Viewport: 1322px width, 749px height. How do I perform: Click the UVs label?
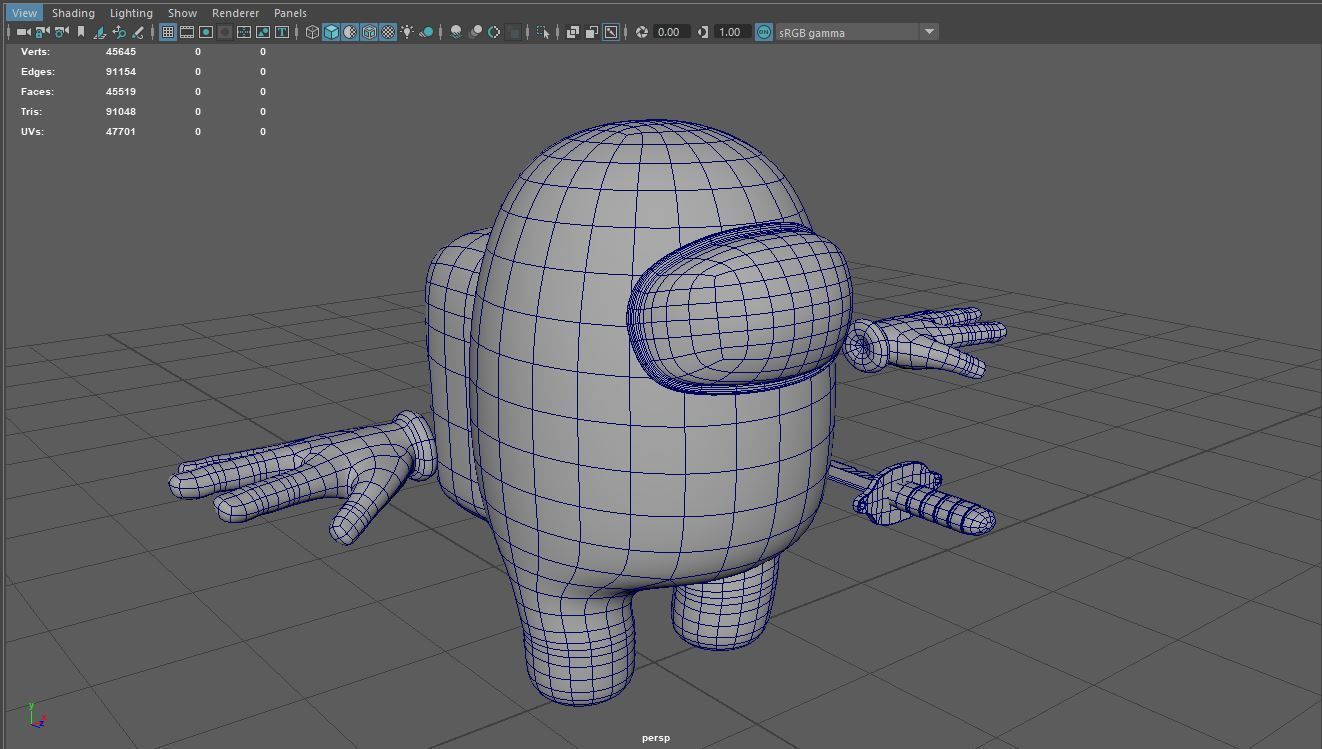pyautogui.click(x=32, y=131)
